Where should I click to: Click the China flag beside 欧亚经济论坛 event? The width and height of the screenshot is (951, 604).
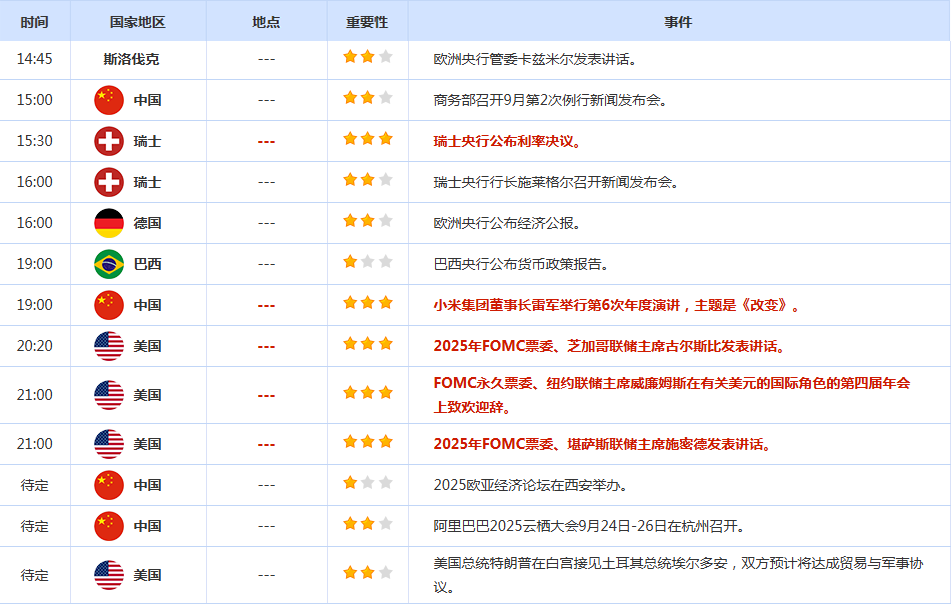(x=109, y=485)
